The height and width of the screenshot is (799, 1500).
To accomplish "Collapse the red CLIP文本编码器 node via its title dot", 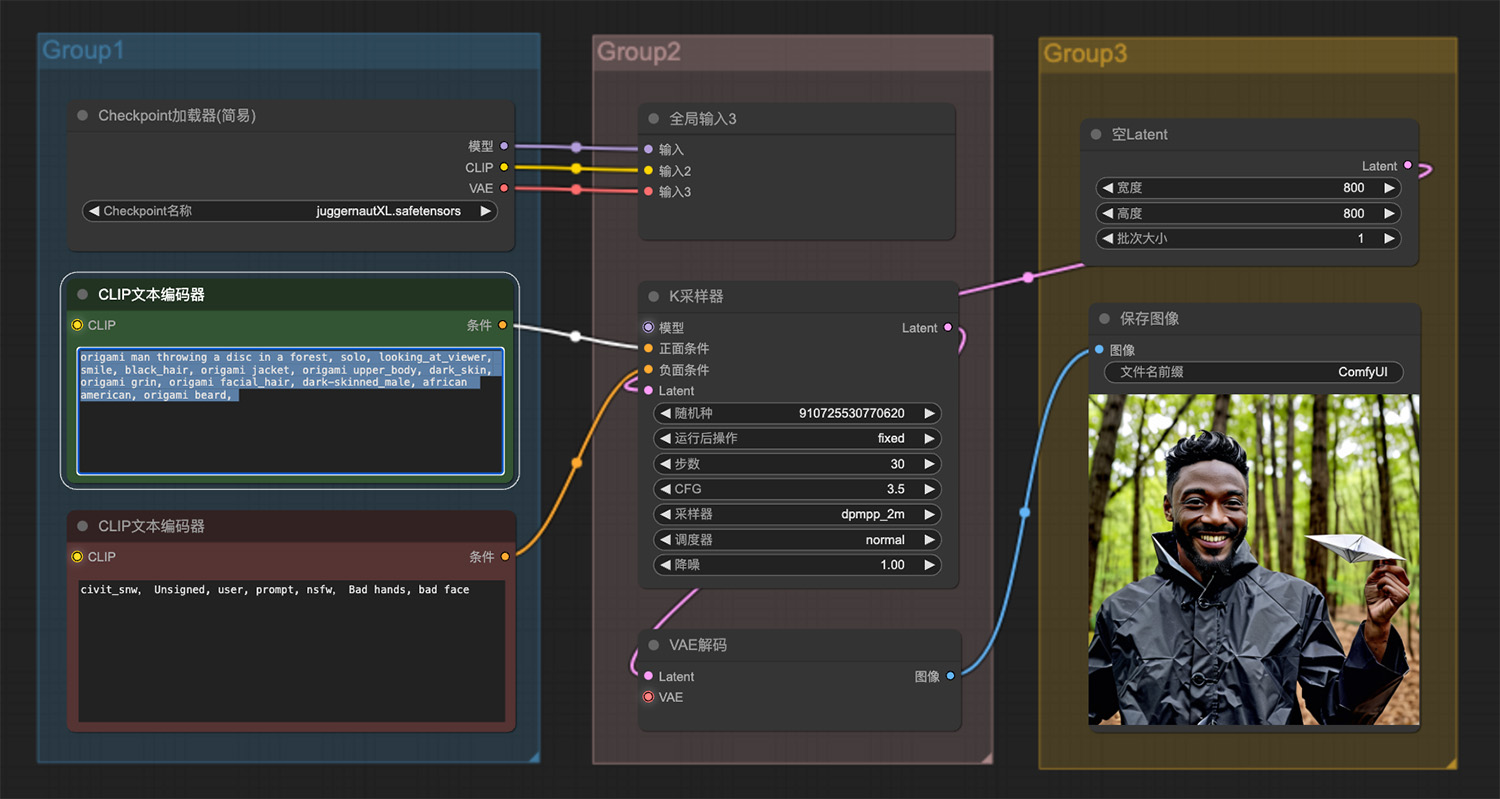I will point(83,526).
